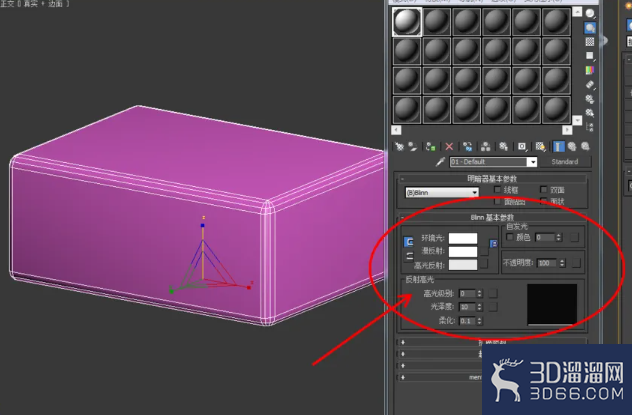Toggle the diffuse-specular color lock button
The height and width of the screenshot is (415, 632).
pyautogui.click(x=409, y=256)
